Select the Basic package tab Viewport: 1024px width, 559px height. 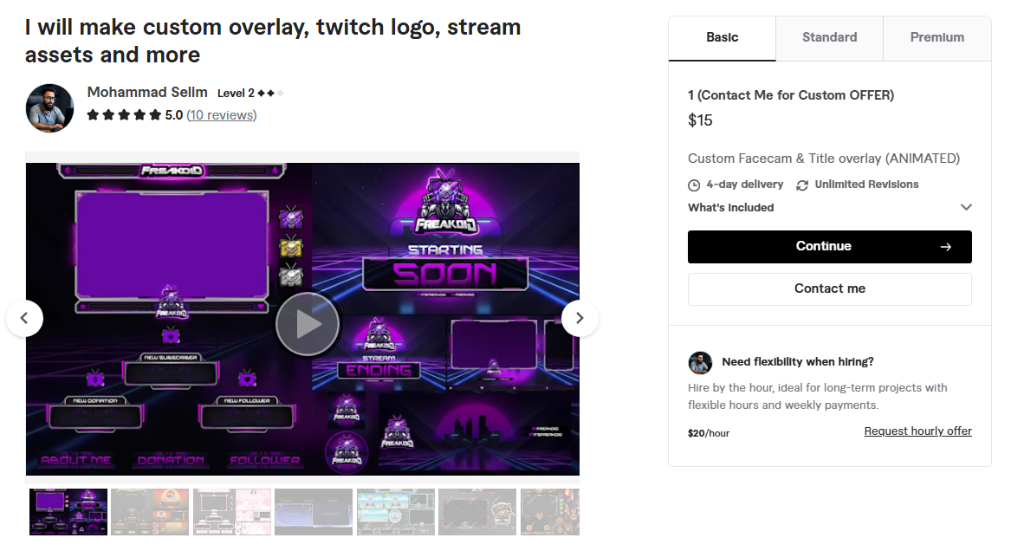coord(722,38)
